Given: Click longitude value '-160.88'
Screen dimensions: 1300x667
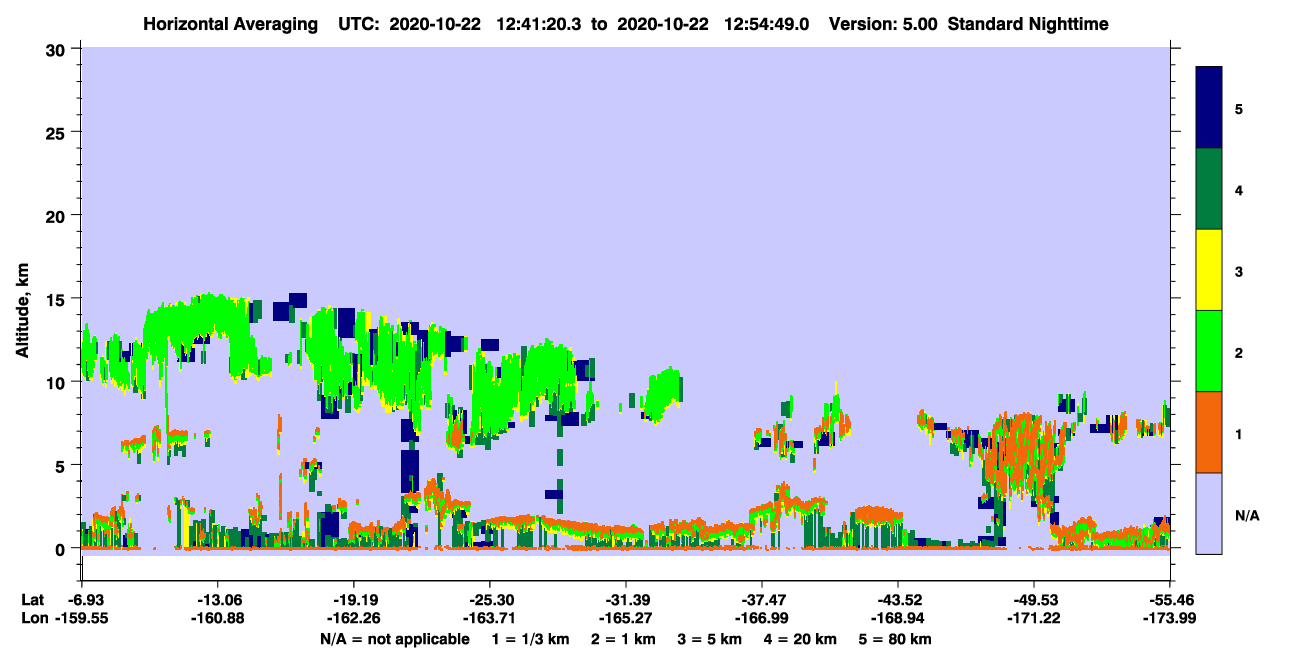Looking at the screenshot, I should click(217, 619).
